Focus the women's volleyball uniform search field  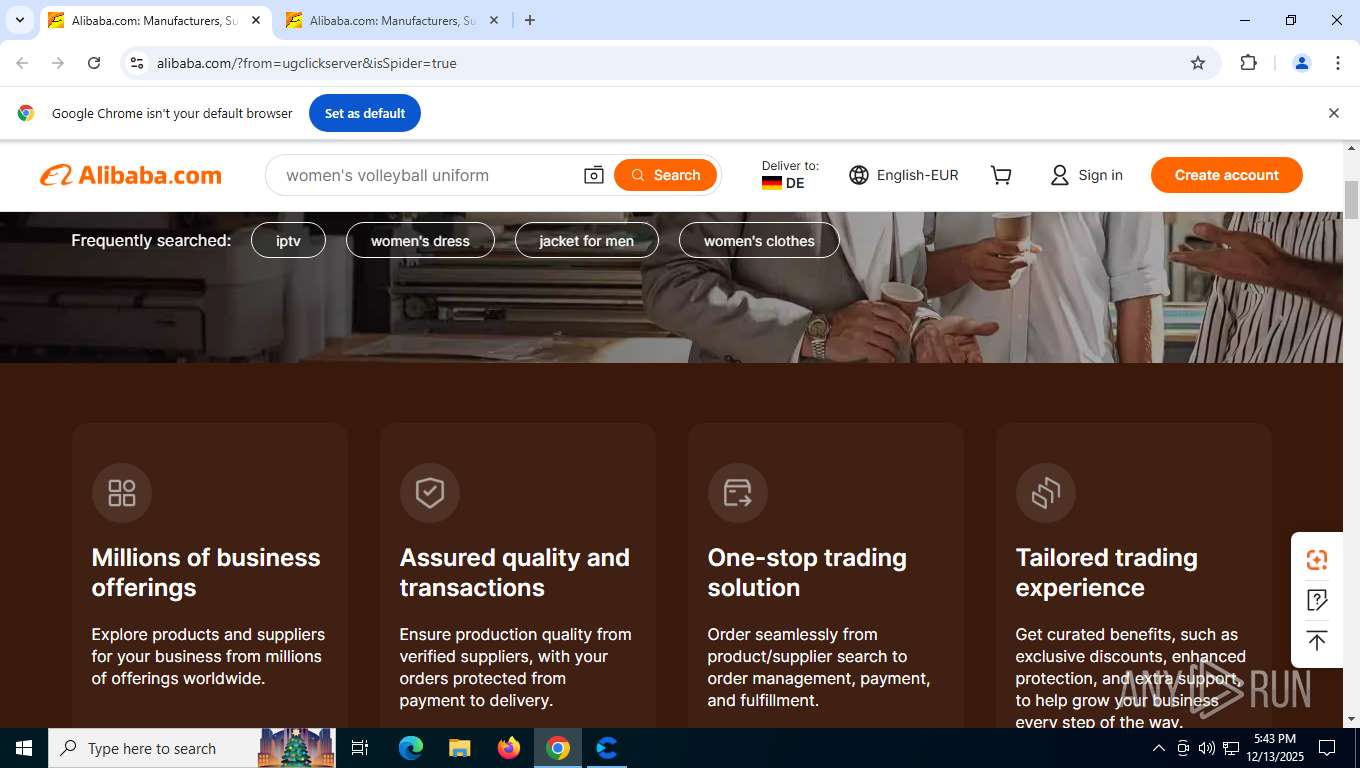(x=425, y=175)
